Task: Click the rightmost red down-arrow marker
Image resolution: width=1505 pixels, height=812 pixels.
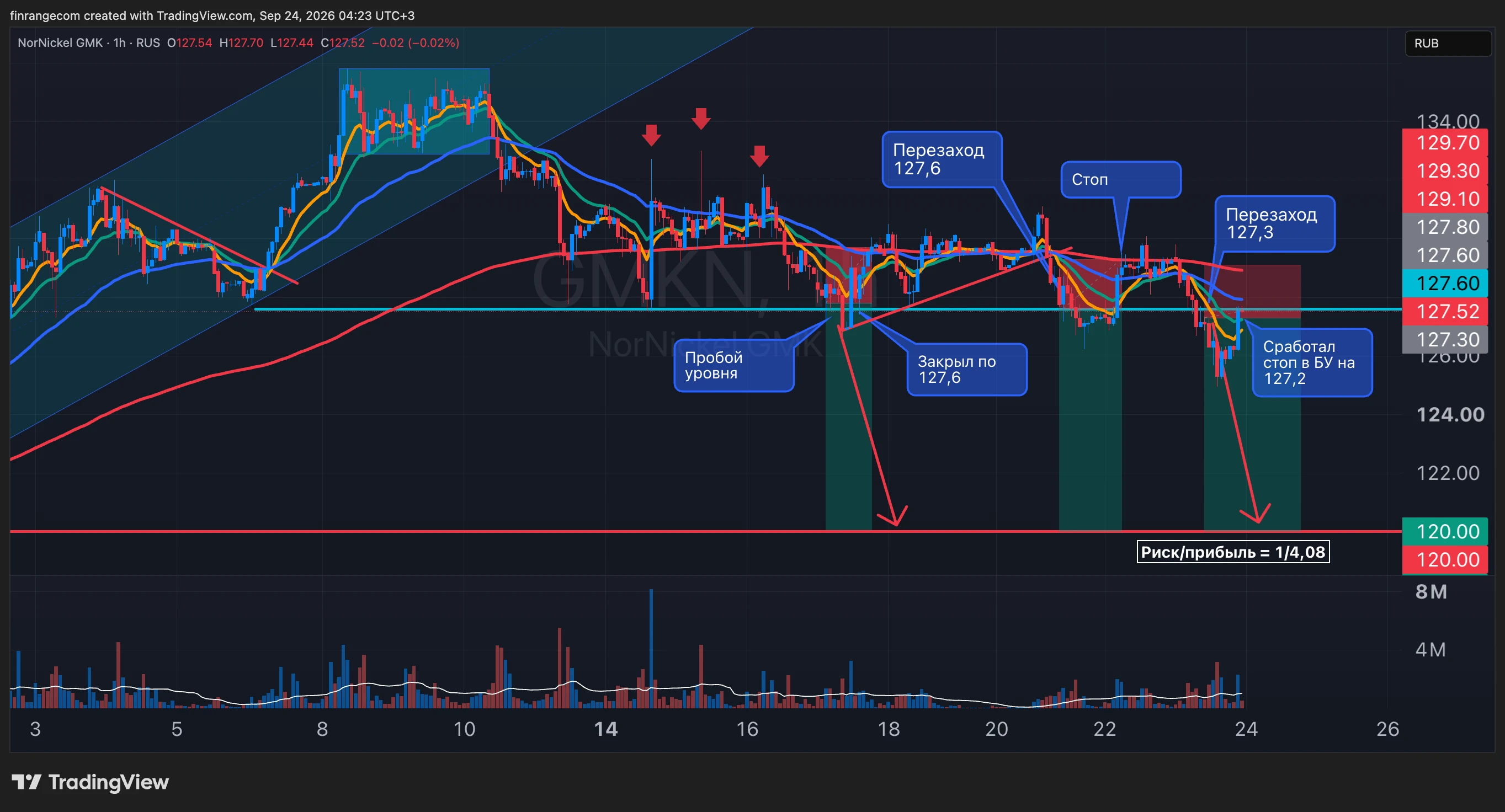Action: click(759, 157)
